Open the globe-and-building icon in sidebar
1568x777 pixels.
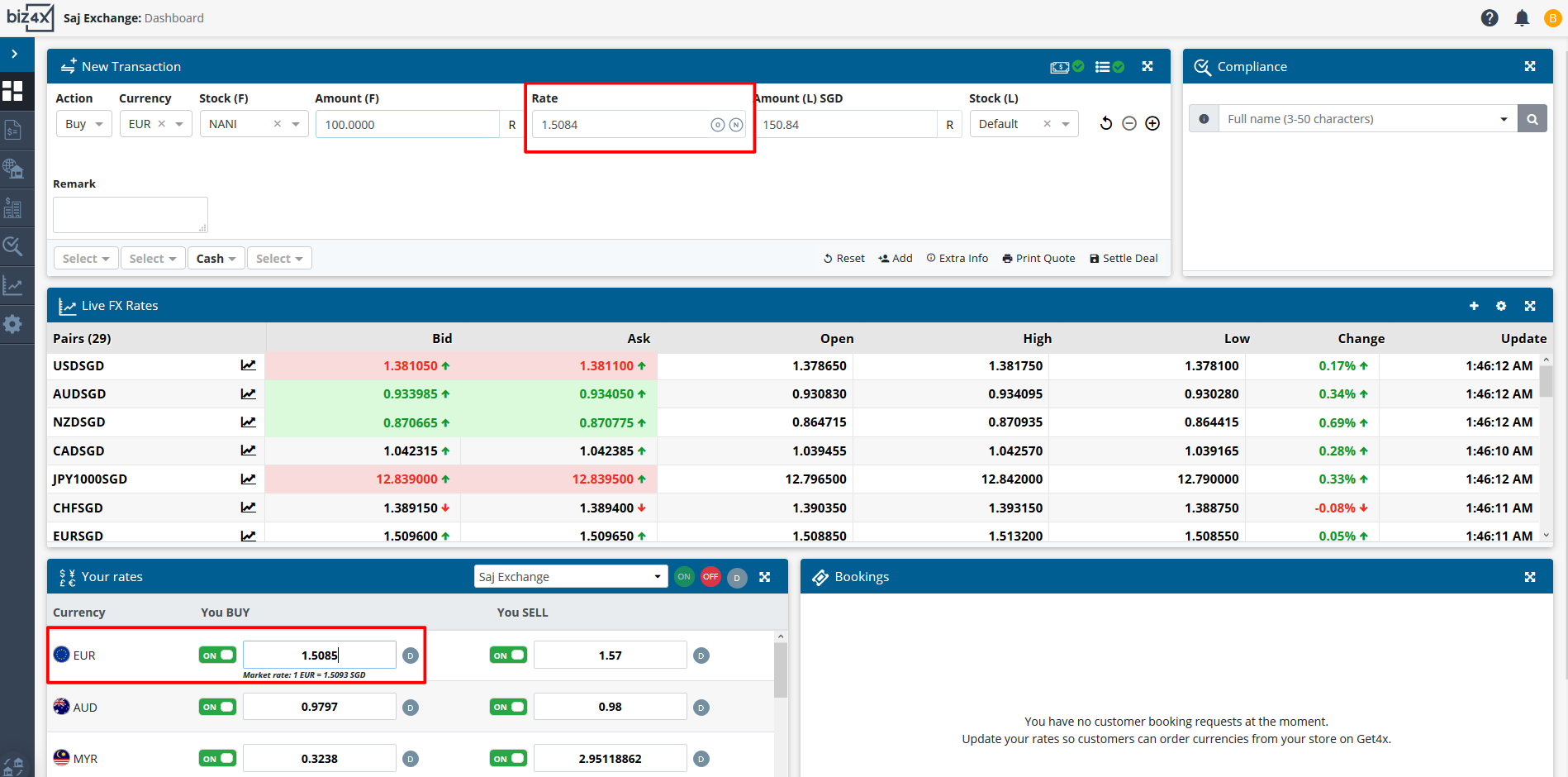(12, 169)
